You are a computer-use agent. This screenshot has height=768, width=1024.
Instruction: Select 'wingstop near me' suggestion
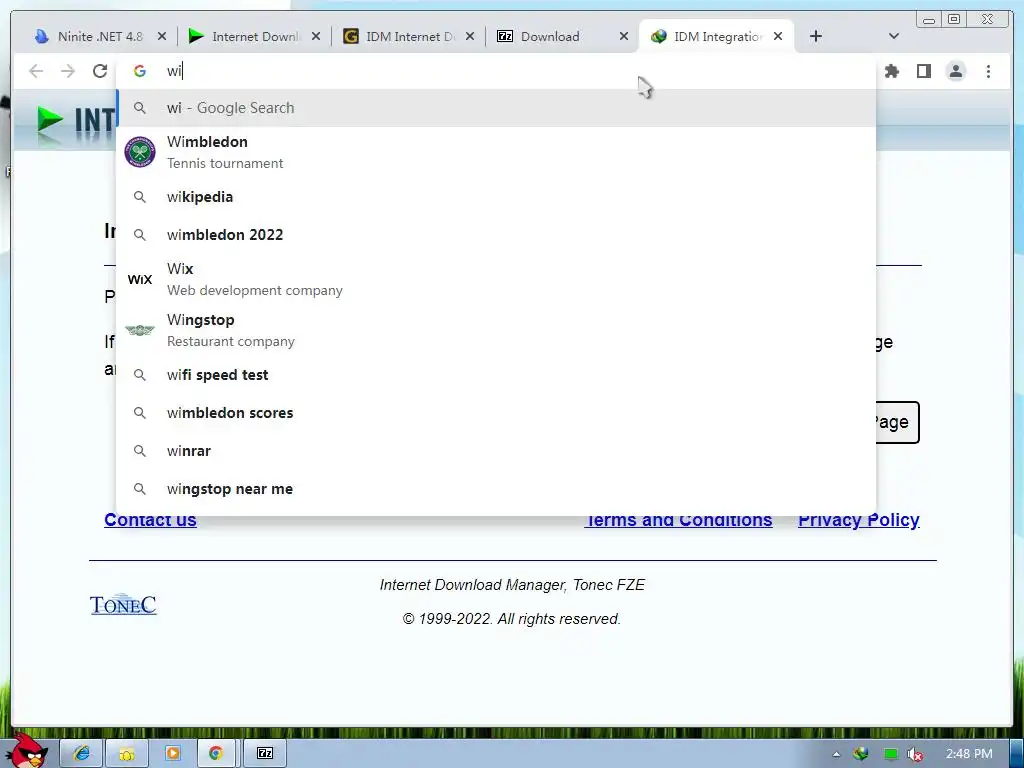tap(496, 488)
